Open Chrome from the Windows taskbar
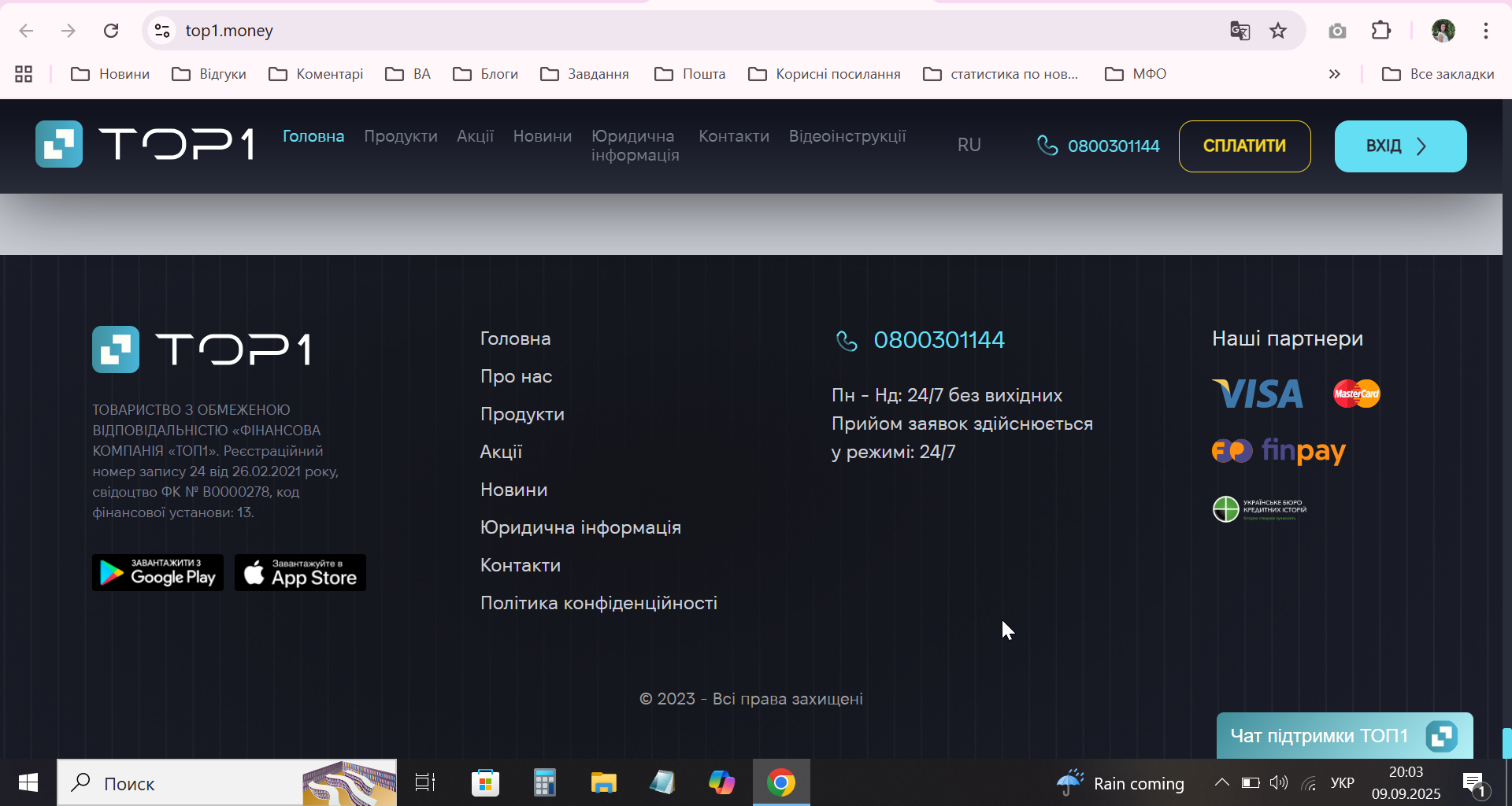The width and height of the screenshot is (1512, 806). coord(781,782)
